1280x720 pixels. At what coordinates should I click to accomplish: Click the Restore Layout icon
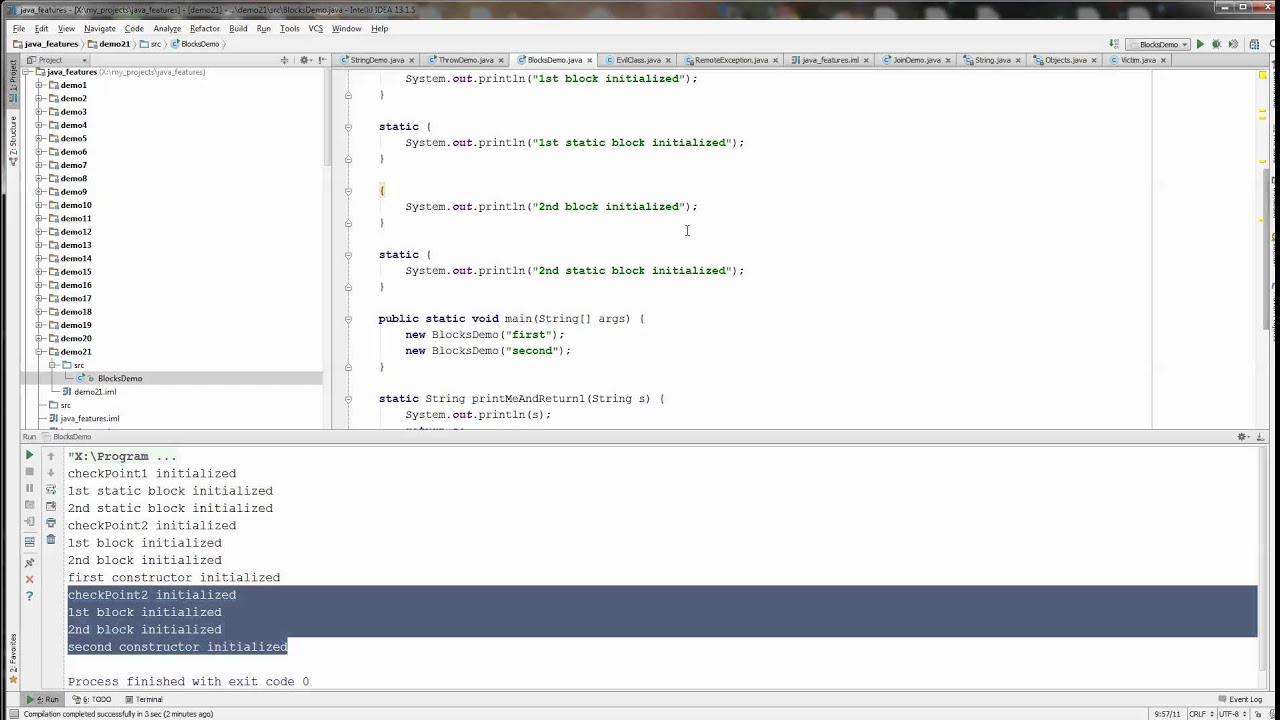pyautogui.click(x=29, y=542)
